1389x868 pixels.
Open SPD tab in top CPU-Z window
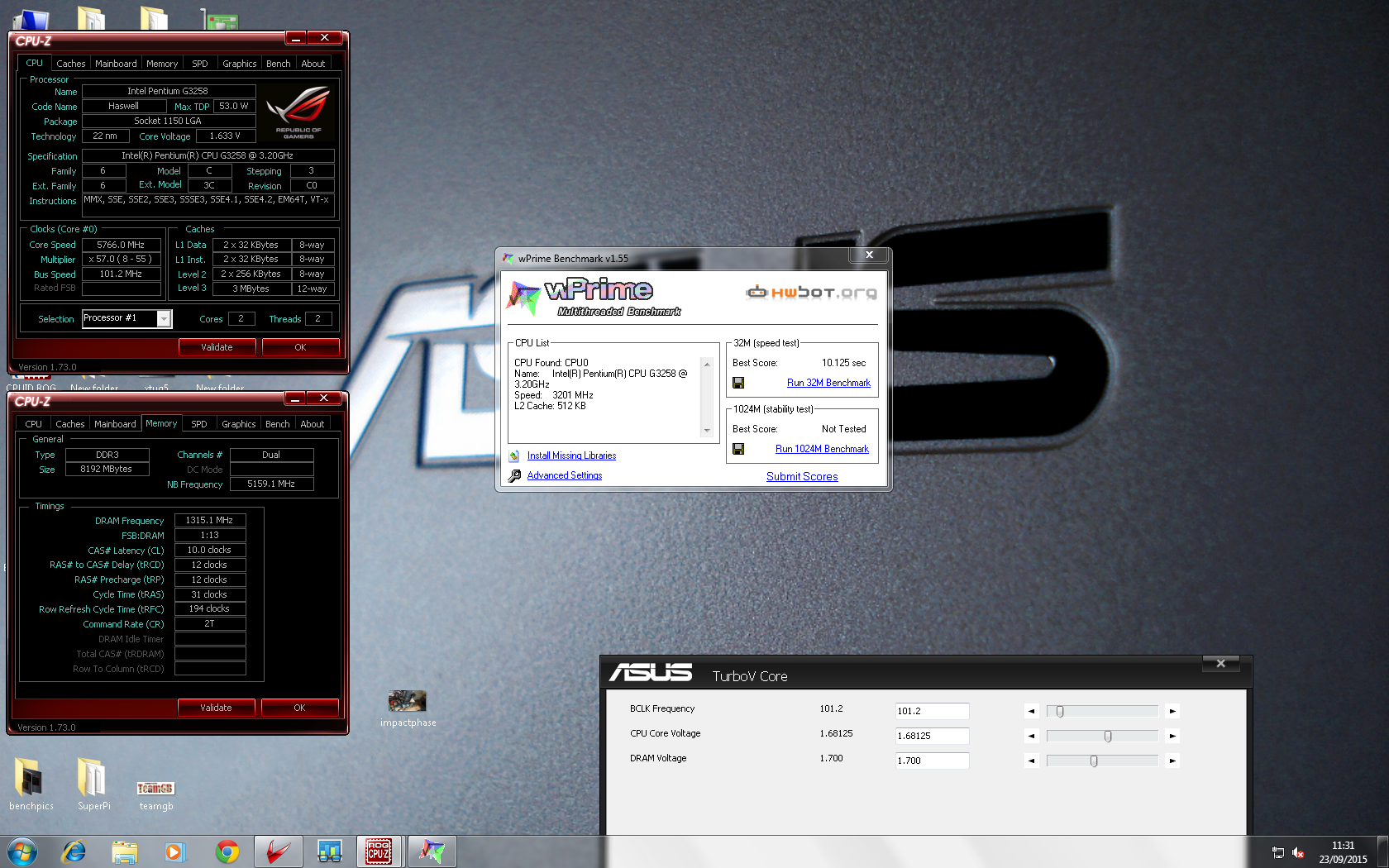pyautogui.click(x=200, y=64)
